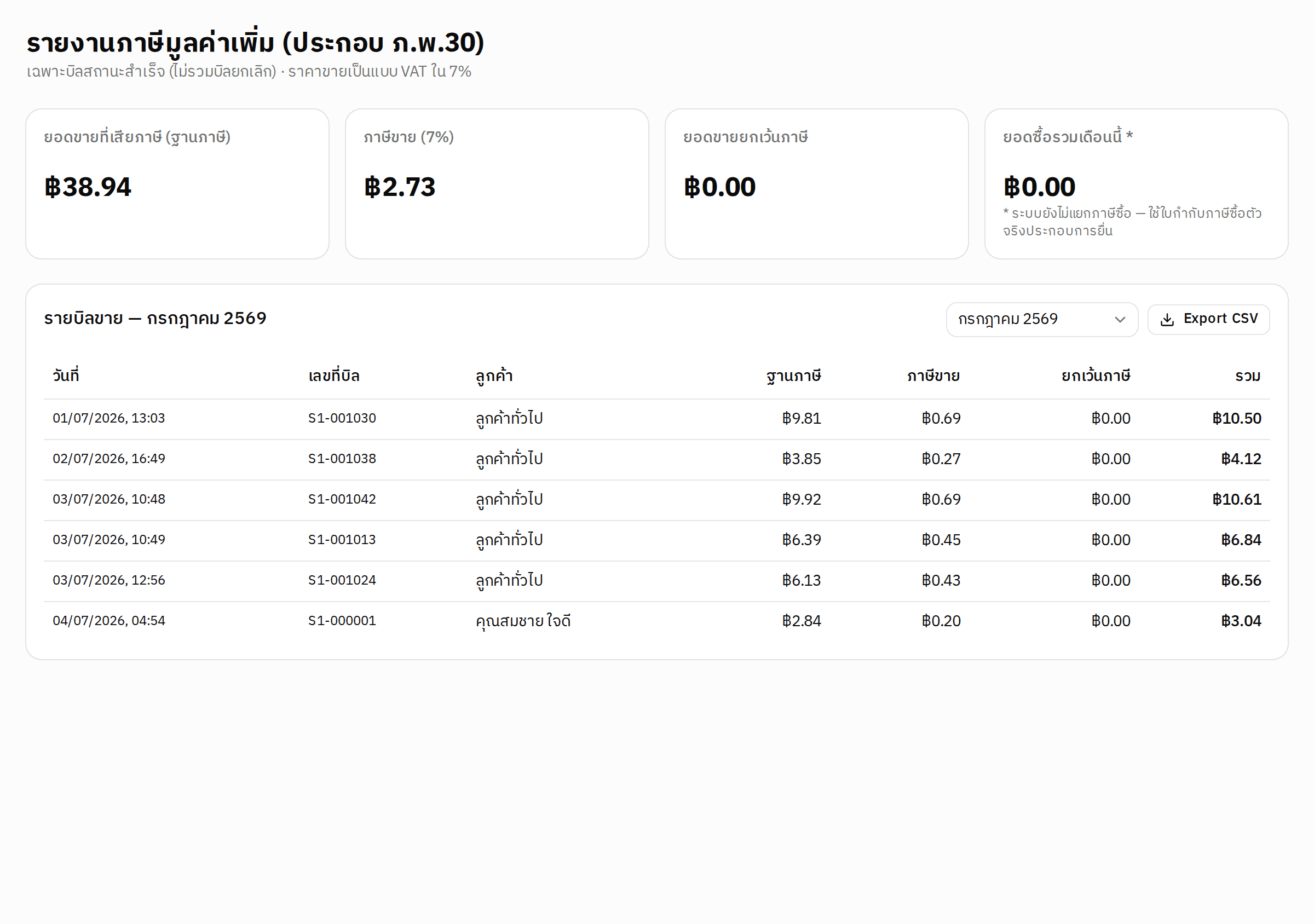The width and height of the screenshot is (1314, 924).
Task: Open bill number S1-001042
Action: click(x=342, y=499)
